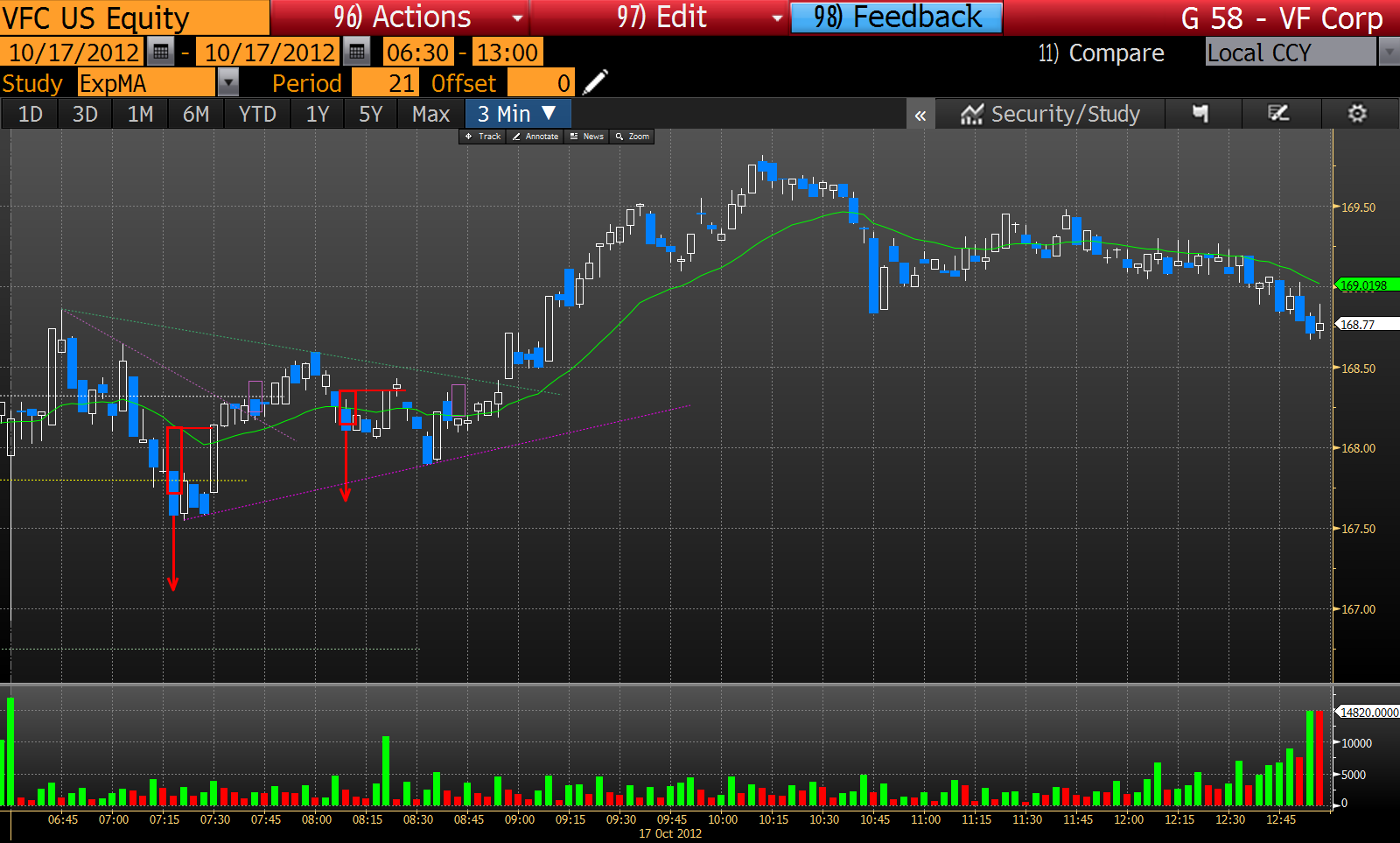Expand the Study type dropdown arrow
The image size is (1400, 843).
(x=227, y=82)
